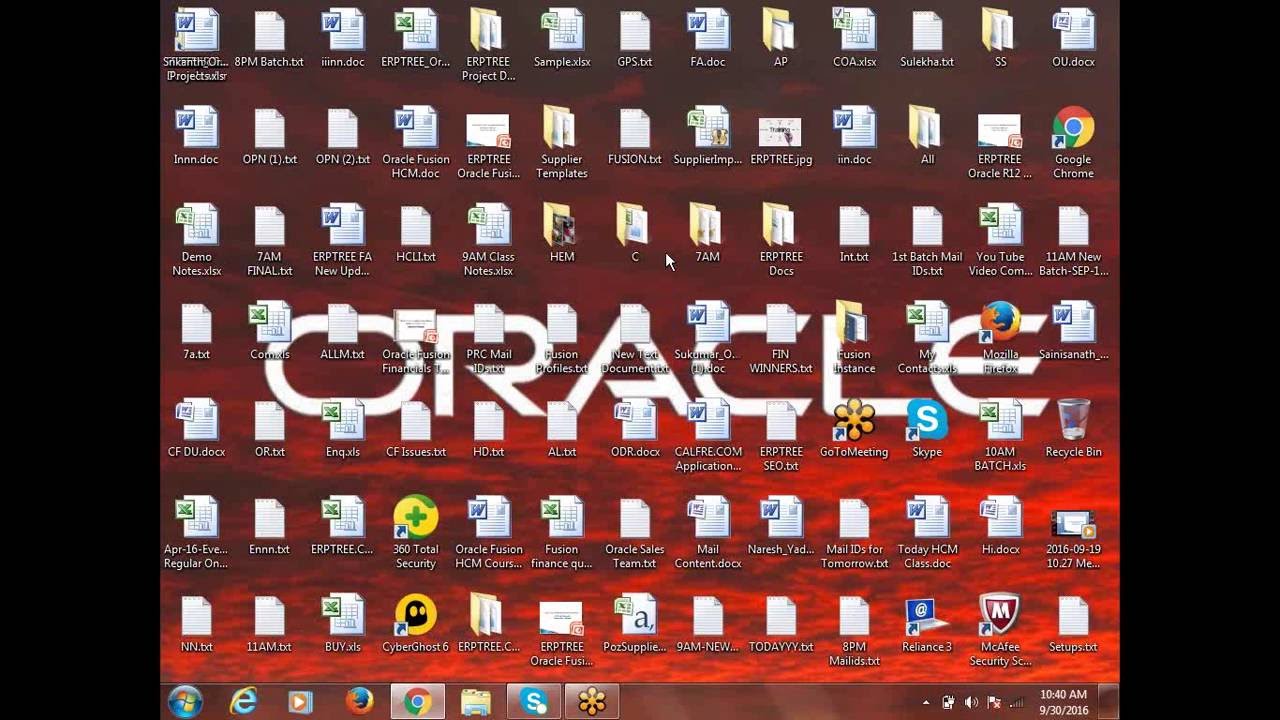Select the FUSION.txt file
The width and height of the screenshot is (1280, 720).
635,137
